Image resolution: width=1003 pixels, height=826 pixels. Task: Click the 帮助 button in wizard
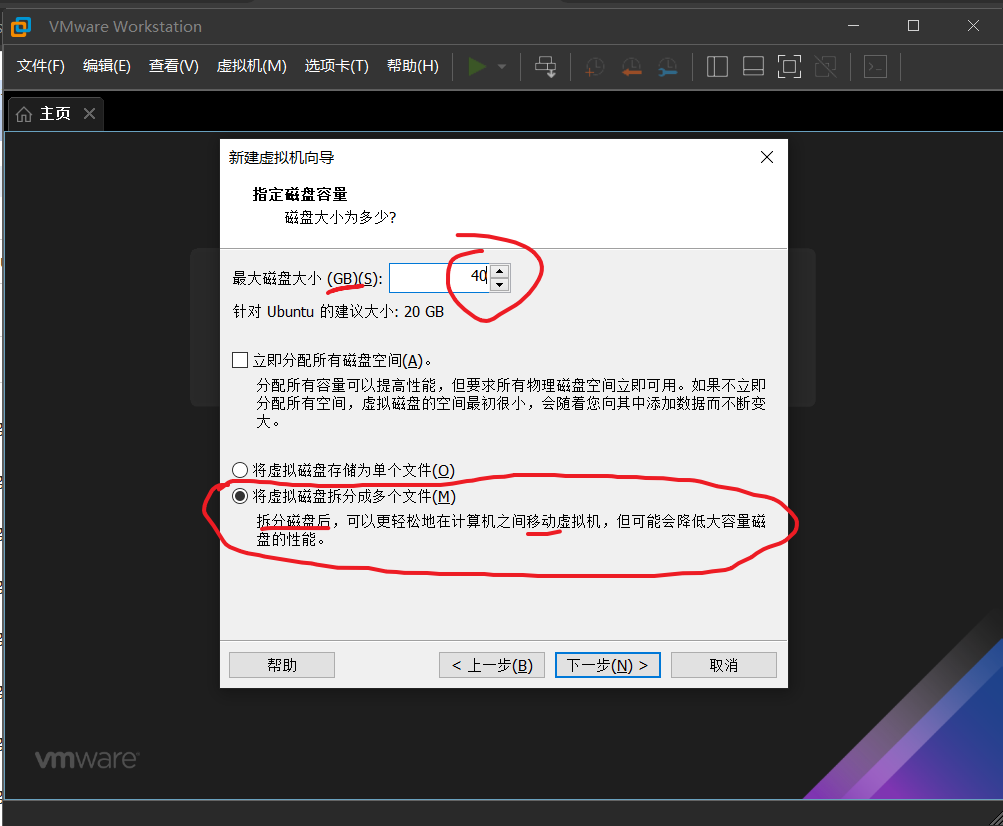click(x=282, y=665)
